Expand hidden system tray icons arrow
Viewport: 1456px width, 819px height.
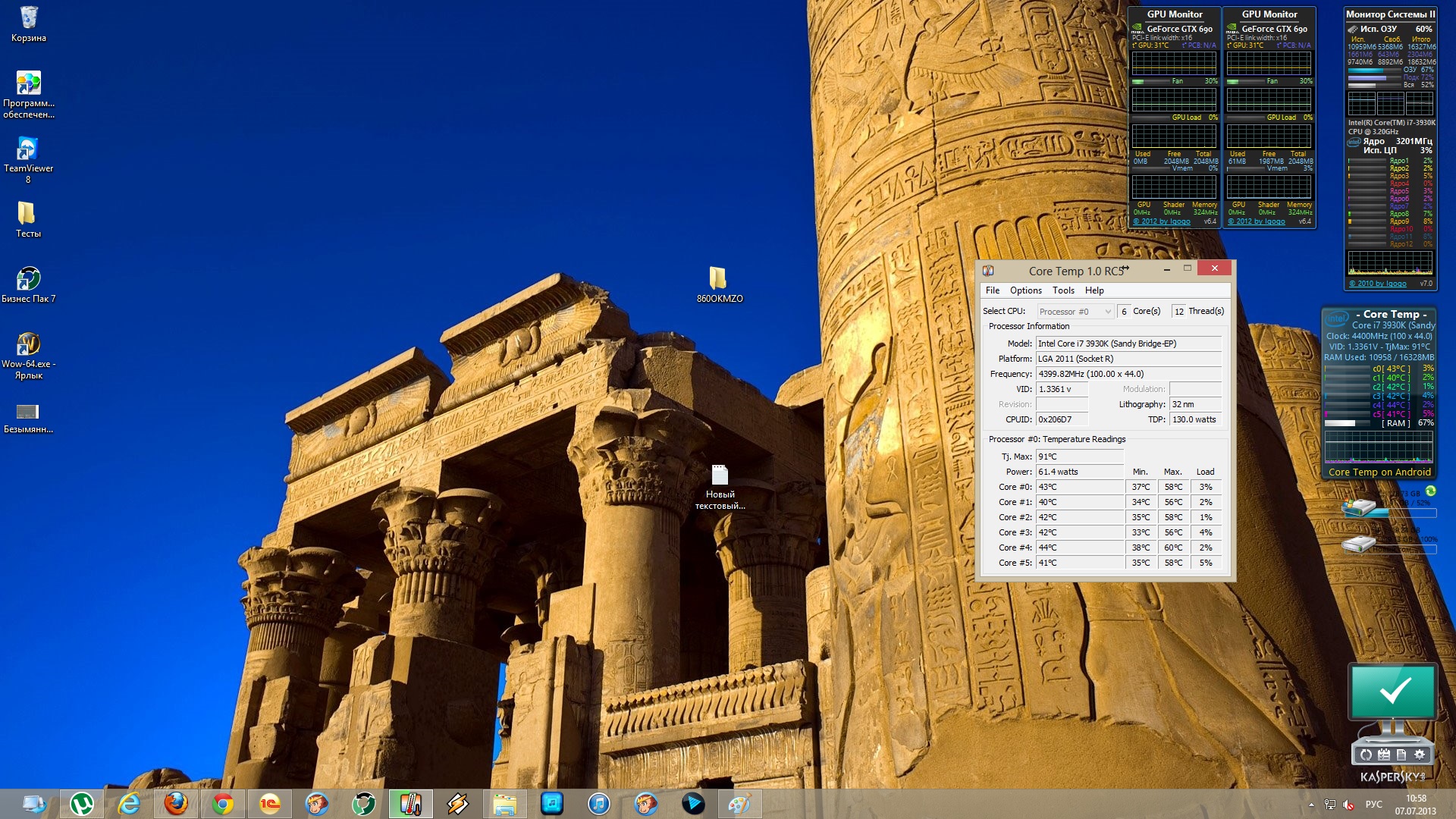coord(1311,805)
